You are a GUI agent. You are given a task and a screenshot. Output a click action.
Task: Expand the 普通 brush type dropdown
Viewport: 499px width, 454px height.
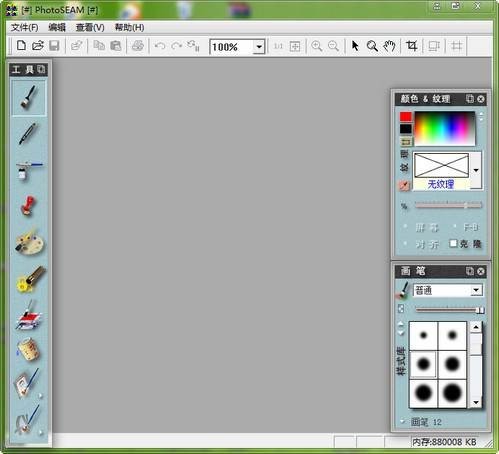476,290
